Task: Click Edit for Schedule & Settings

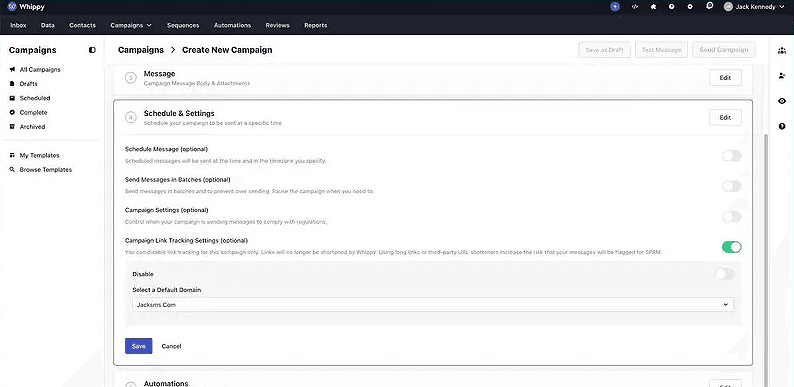Action: [x=725, y=117]
